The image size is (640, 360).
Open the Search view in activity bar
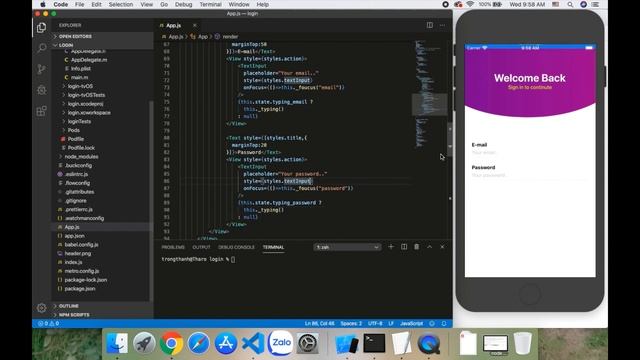tap(41, 48)
